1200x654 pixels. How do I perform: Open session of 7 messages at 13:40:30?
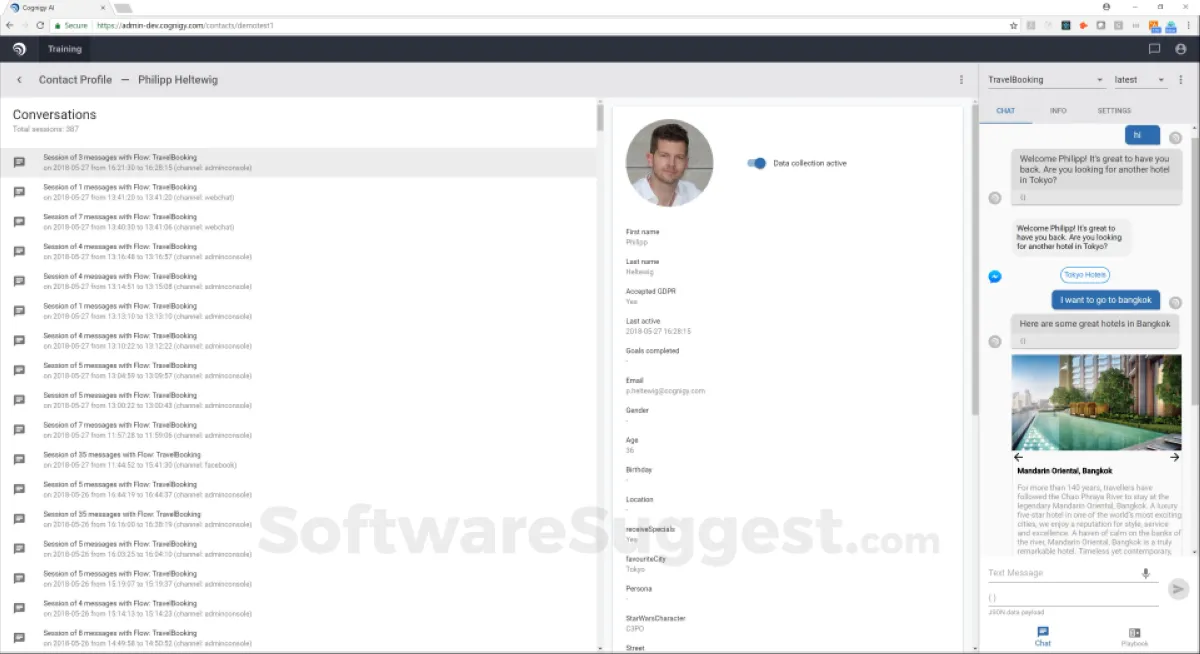[x=298, y=222]
